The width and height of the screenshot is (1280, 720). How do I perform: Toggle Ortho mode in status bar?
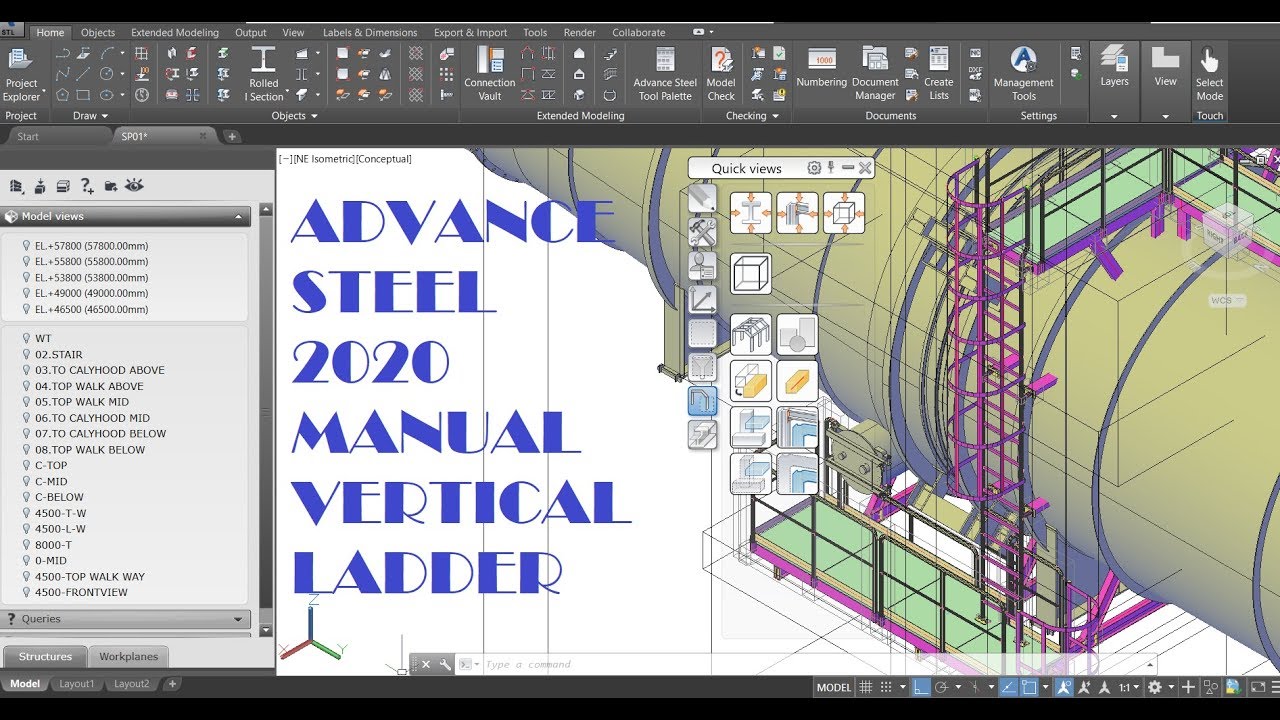(922, 687)
